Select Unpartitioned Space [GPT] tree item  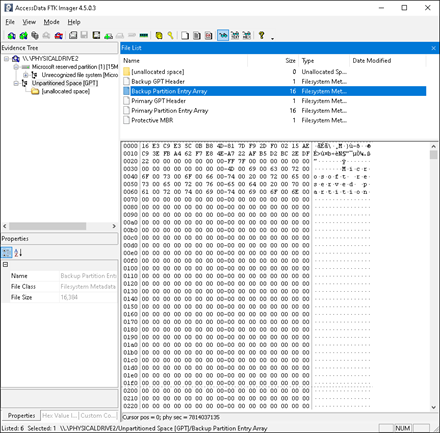[x=65, y=83]
